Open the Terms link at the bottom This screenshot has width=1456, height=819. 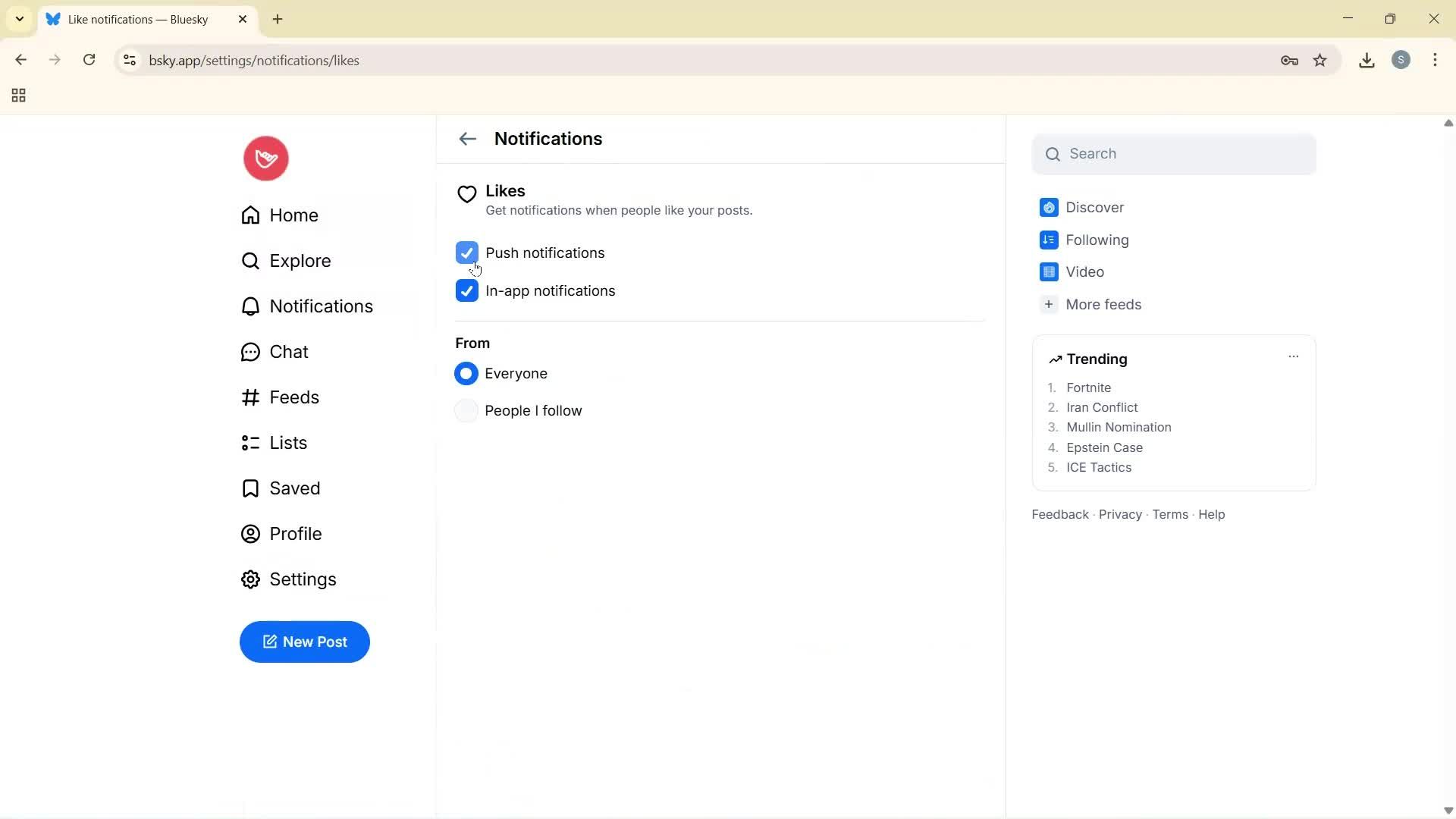(x=1169, y=514)
